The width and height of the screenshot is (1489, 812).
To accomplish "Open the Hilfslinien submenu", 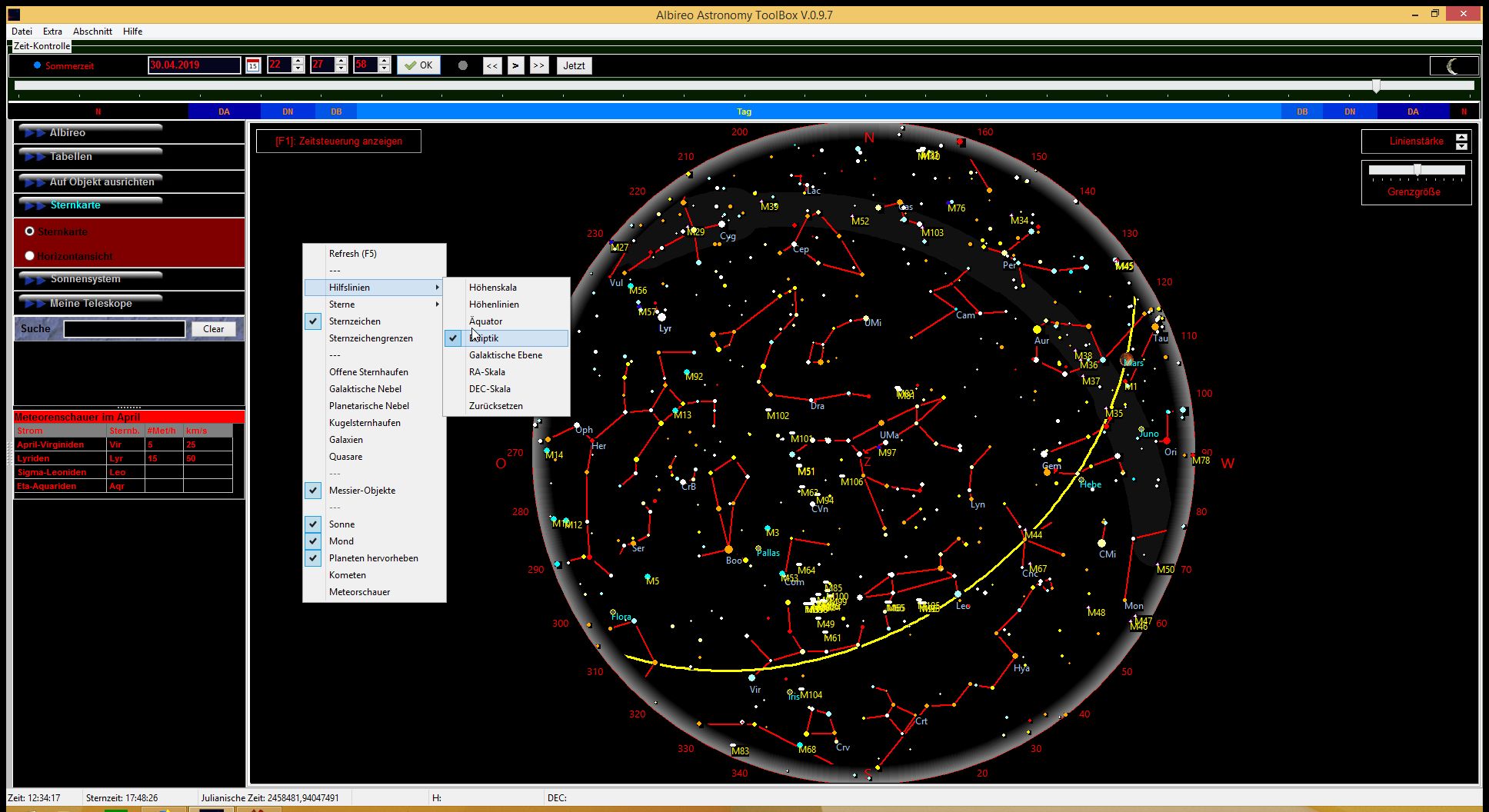I will pyautogui.click(x=375, y=288).
